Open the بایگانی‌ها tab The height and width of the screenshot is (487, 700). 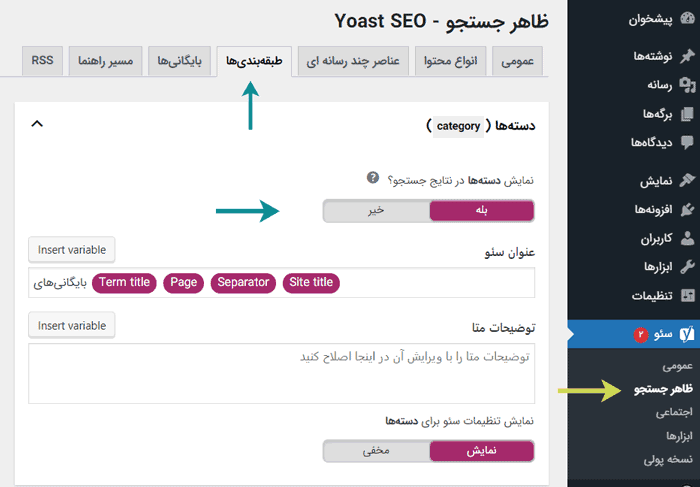[179, 61]
